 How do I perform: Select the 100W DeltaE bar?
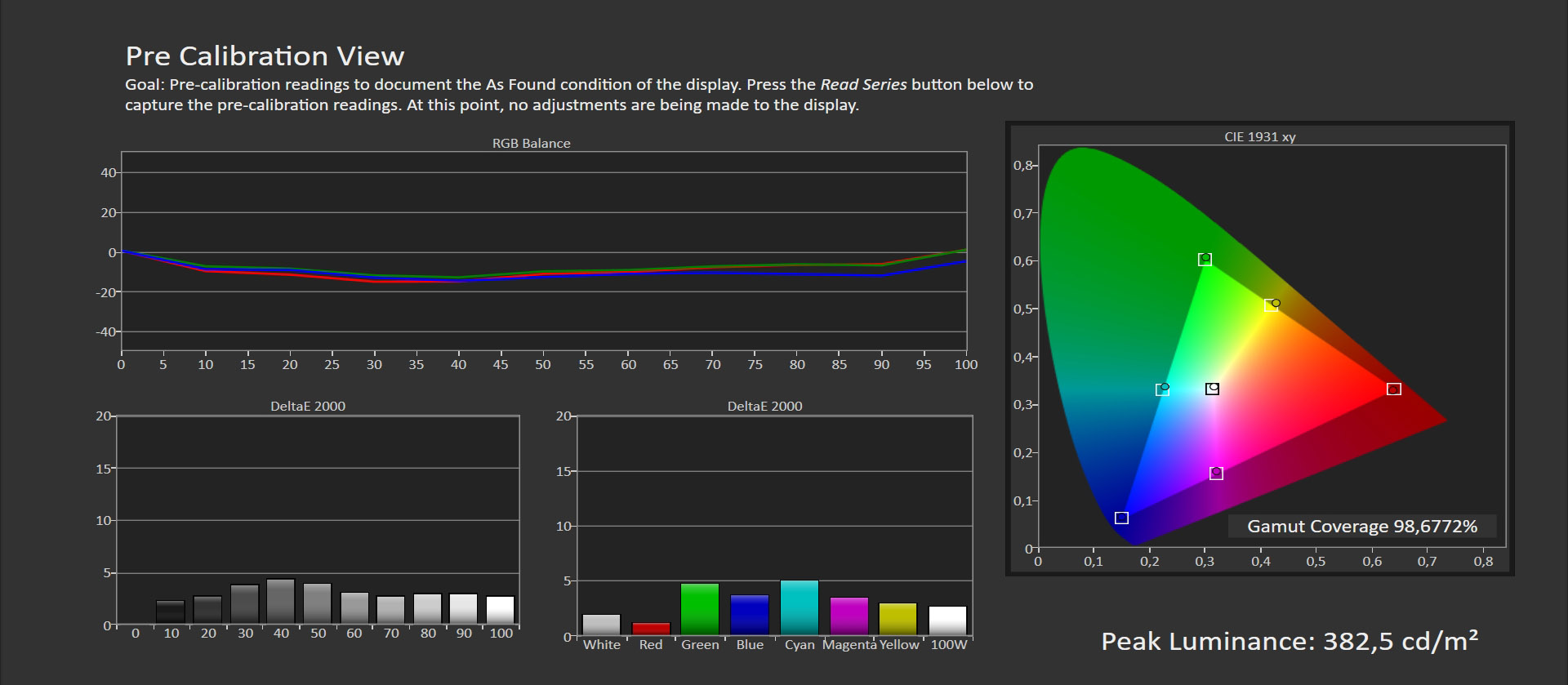pyautogui.click(x=947, y=621)
